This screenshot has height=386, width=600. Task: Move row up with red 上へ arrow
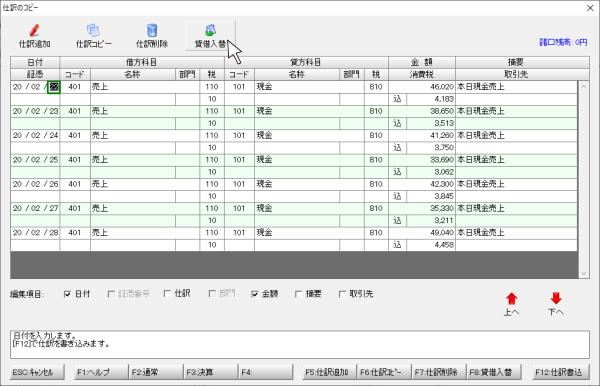click(x=511, y=299)
